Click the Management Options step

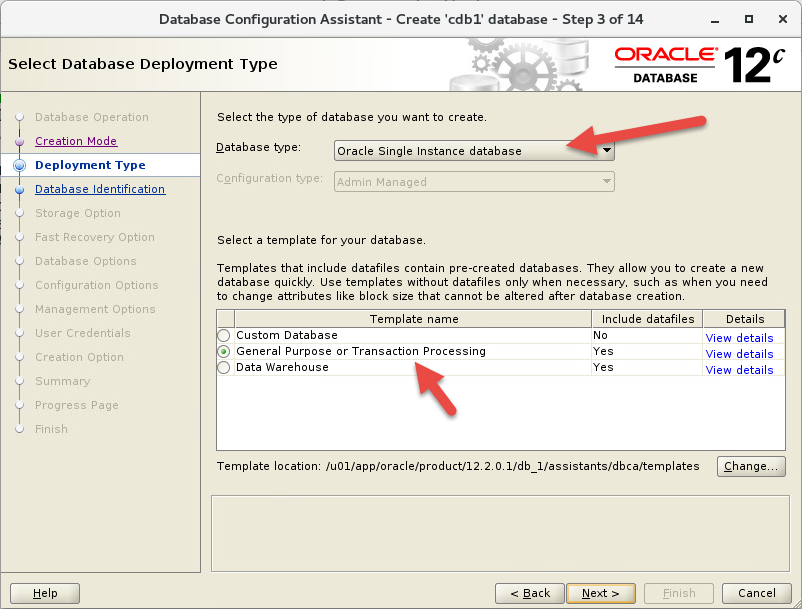[x=95, y=309]
